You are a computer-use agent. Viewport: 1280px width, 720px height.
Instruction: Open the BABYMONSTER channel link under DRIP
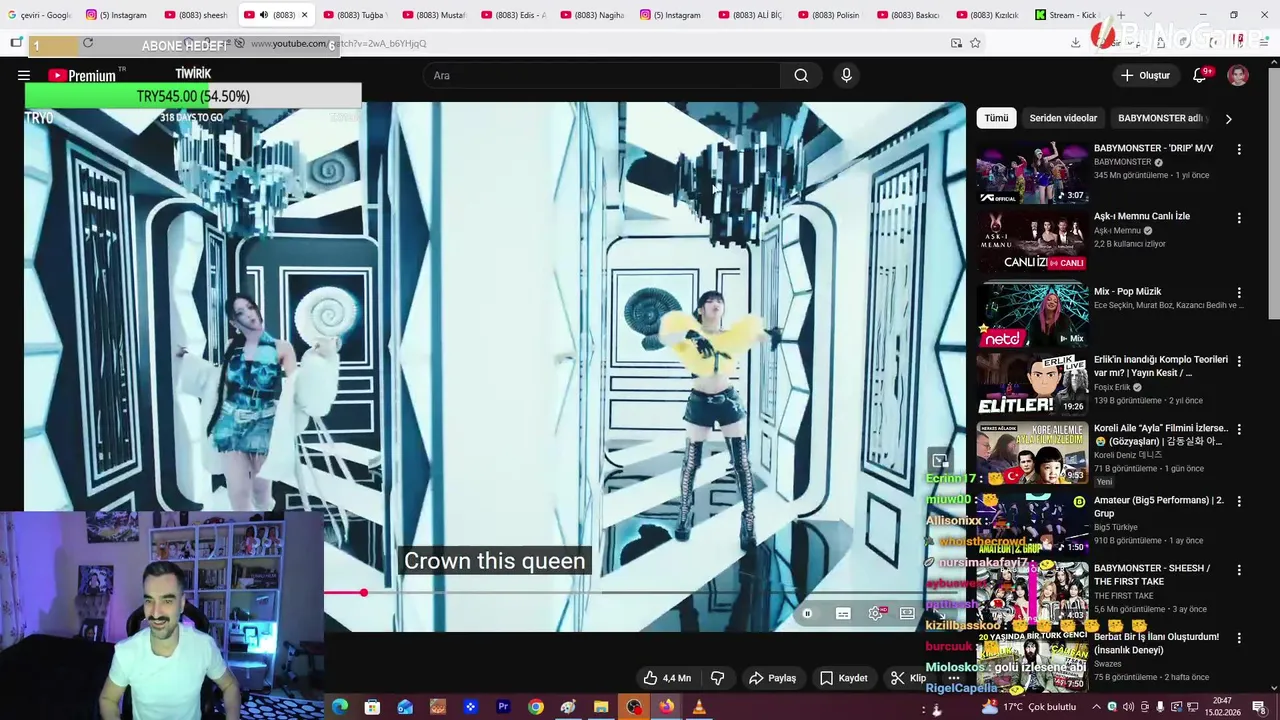[x=1122, y=162]
